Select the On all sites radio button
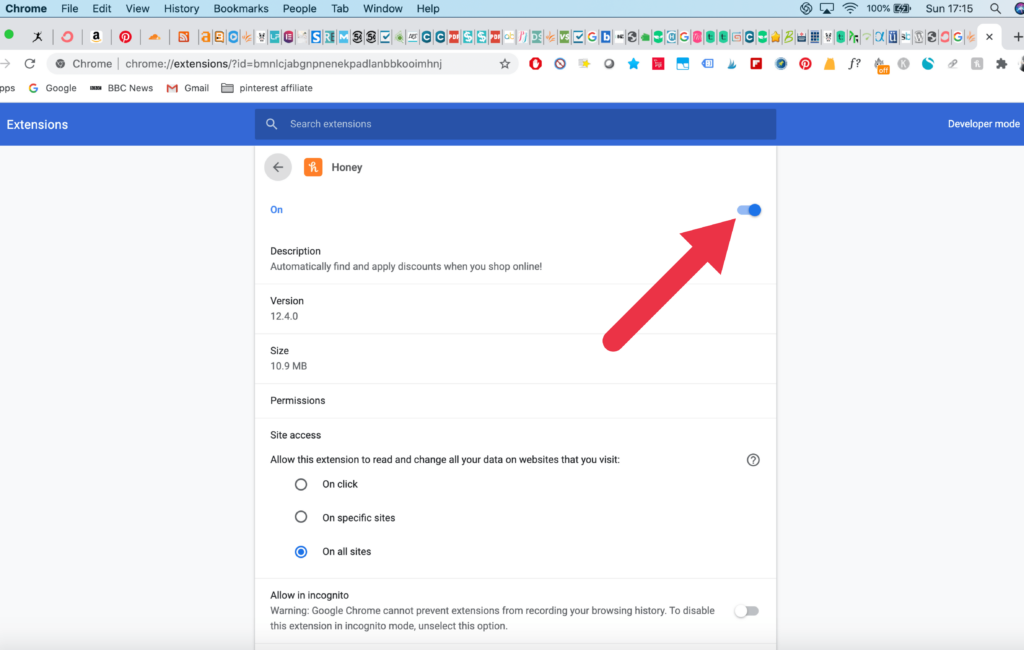This screenshot has width=1024, height=650. pyautogui.click(x=300, y=552)
